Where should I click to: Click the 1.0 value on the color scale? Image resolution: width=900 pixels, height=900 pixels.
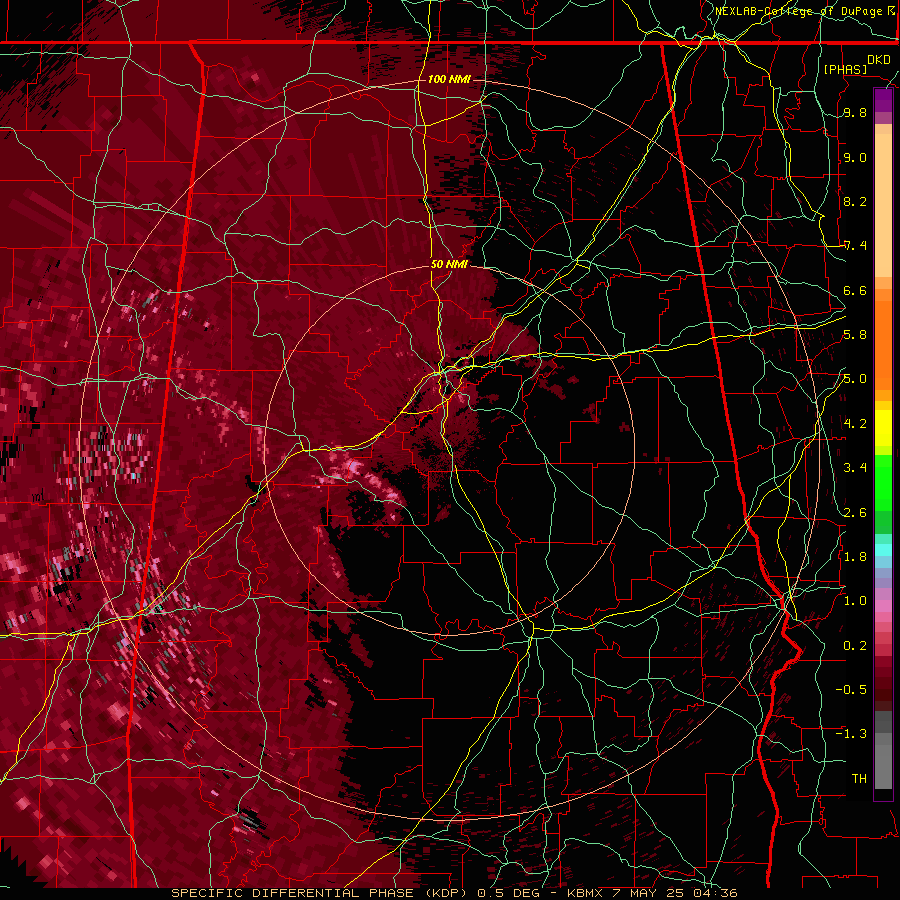(x=855, y=600)
